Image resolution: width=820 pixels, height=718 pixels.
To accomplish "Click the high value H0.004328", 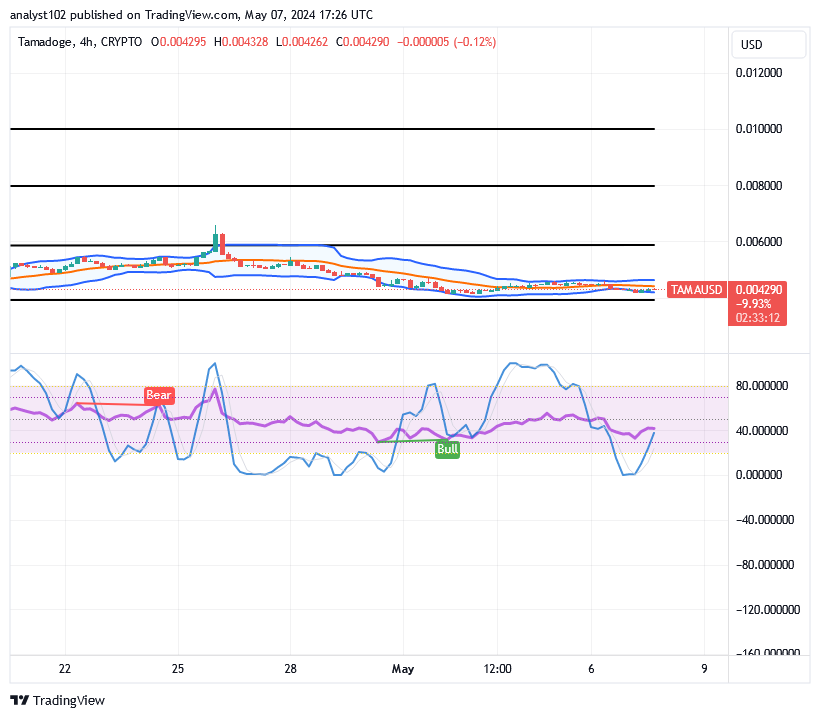I will (241, 42).
